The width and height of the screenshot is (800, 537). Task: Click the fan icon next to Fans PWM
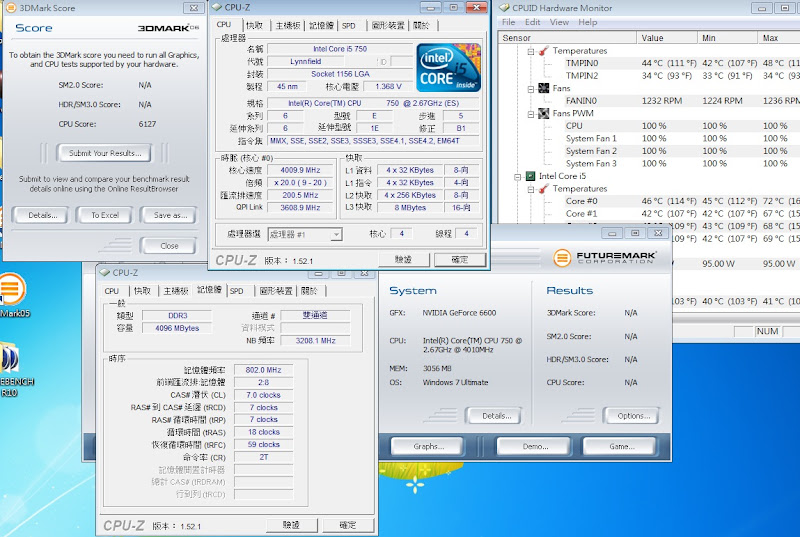pos(544,113)
